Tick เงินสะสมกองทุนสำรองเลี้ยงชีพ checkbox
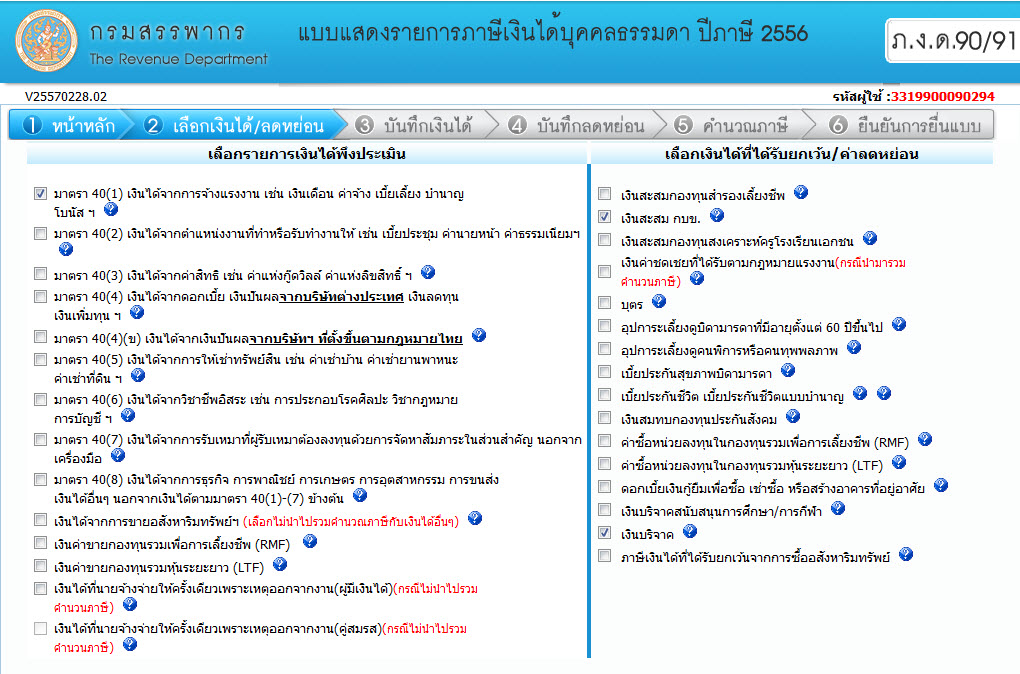The height and width of the screenshot is (674, 1020). click(604, 193)
